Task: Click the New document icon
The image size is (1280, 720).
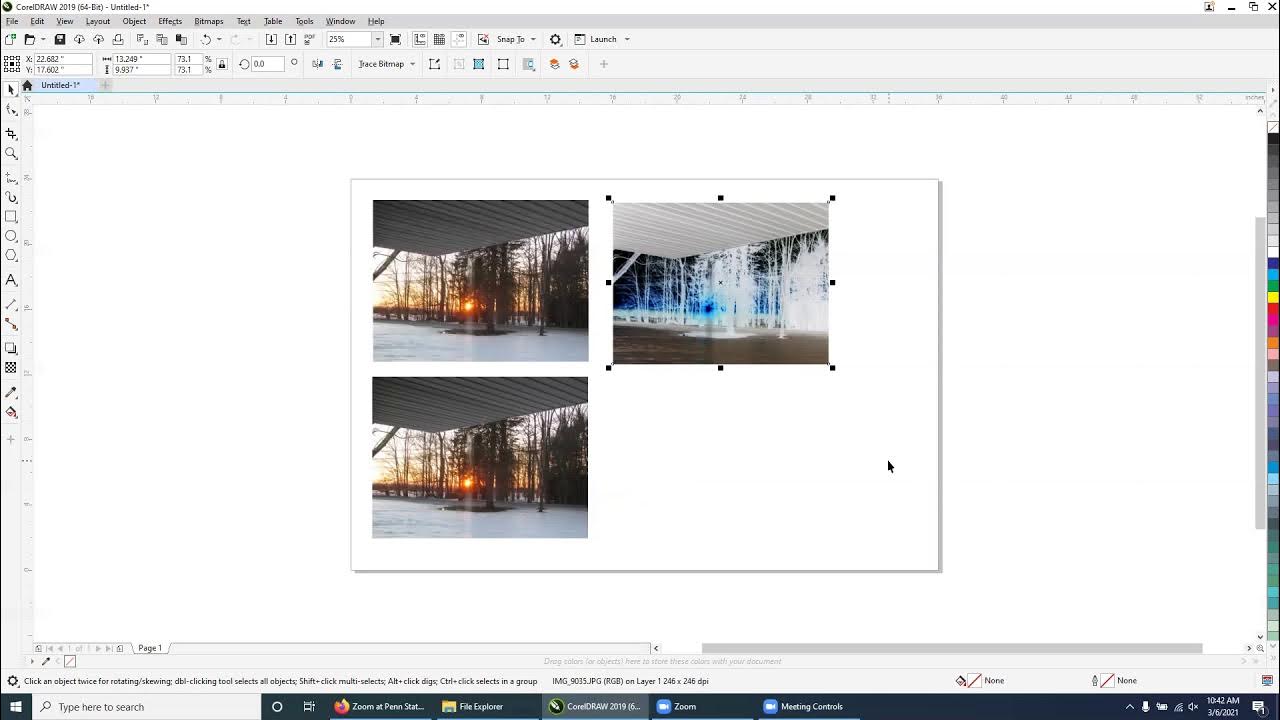Action: click(x=10, y=39)
